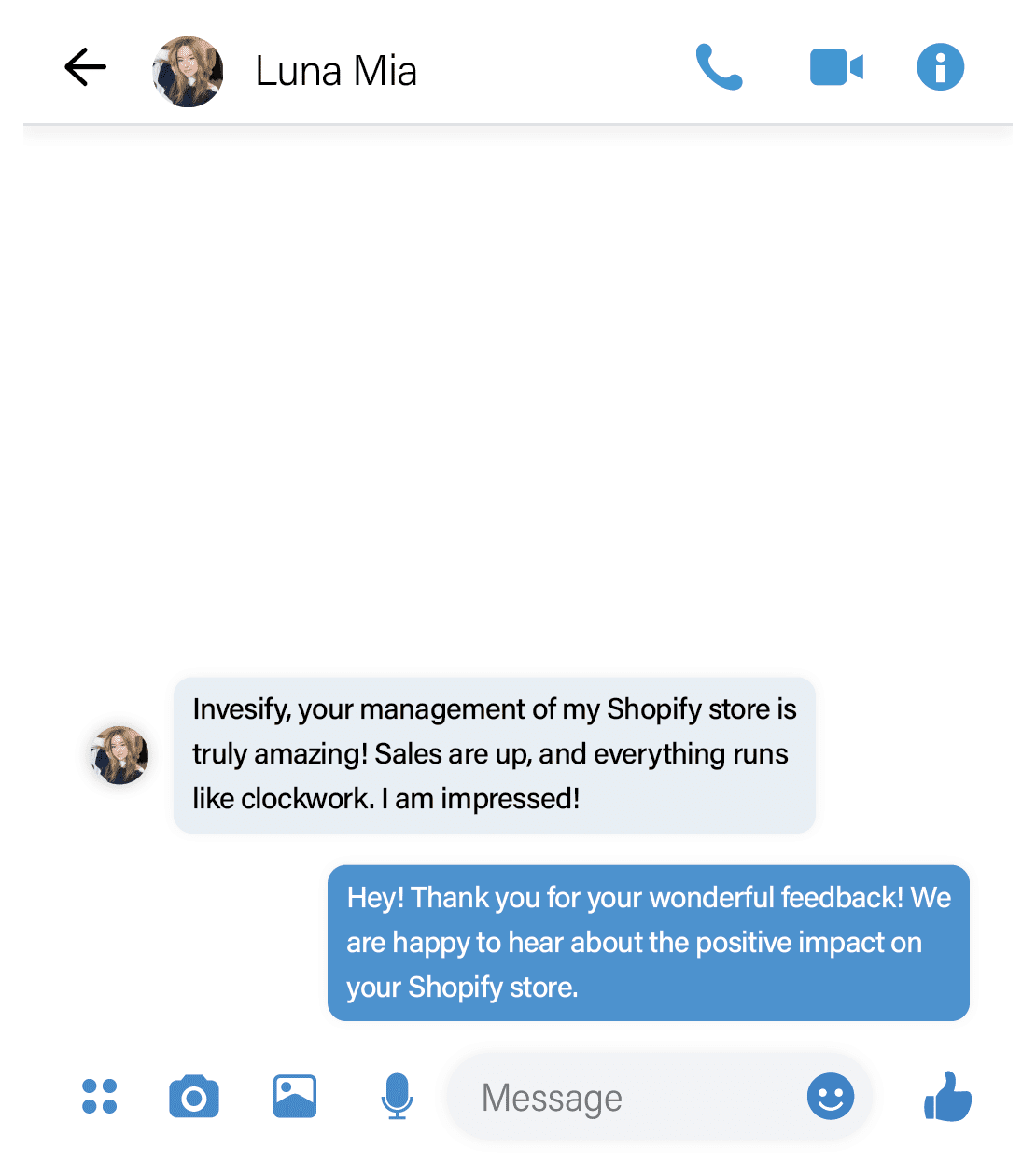Viewport: 1036px width, 1163px height.
Task: Click 'your Shopify store.' line in sent reply
Action: coord(462,988)
